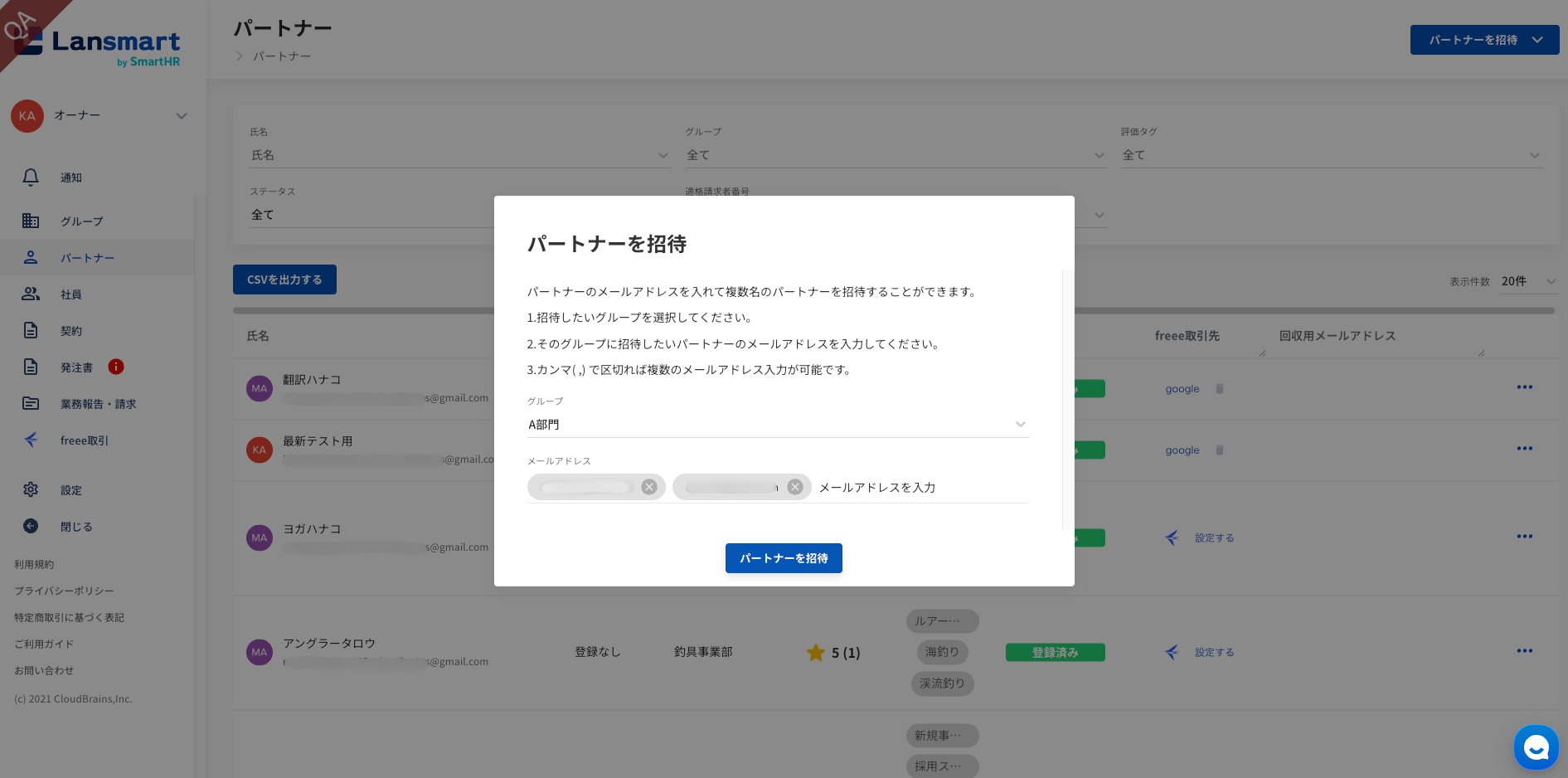The width and height of the screenshot is (1568, 778).
Task: Click the freee icon in ヨガハナコ row
Action: tap(1172, 538)
